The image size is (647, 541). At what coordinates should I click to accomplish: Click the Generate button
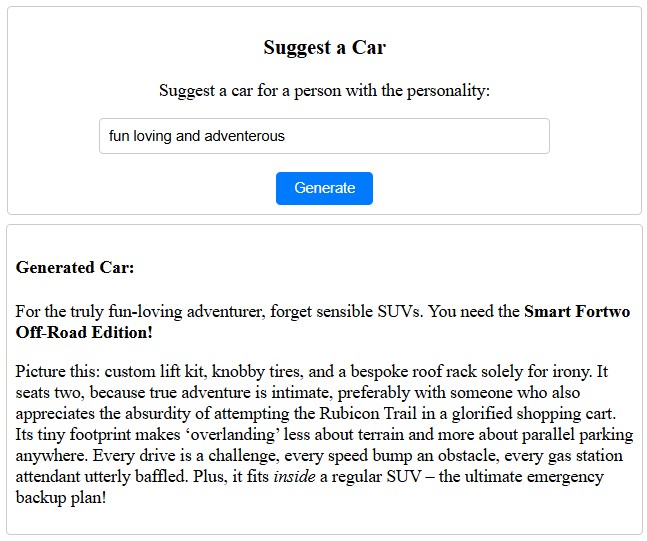tap(324, 188)
